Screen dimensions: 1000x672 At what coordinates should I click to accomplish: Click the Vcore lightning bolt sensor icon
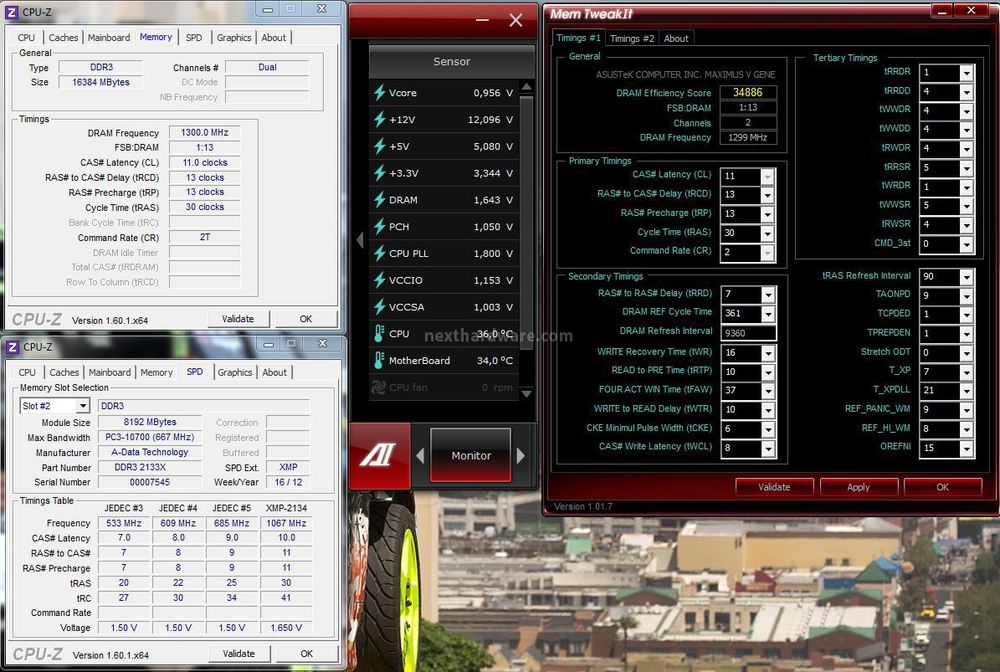pyautogui.click(x=379, y=92)
